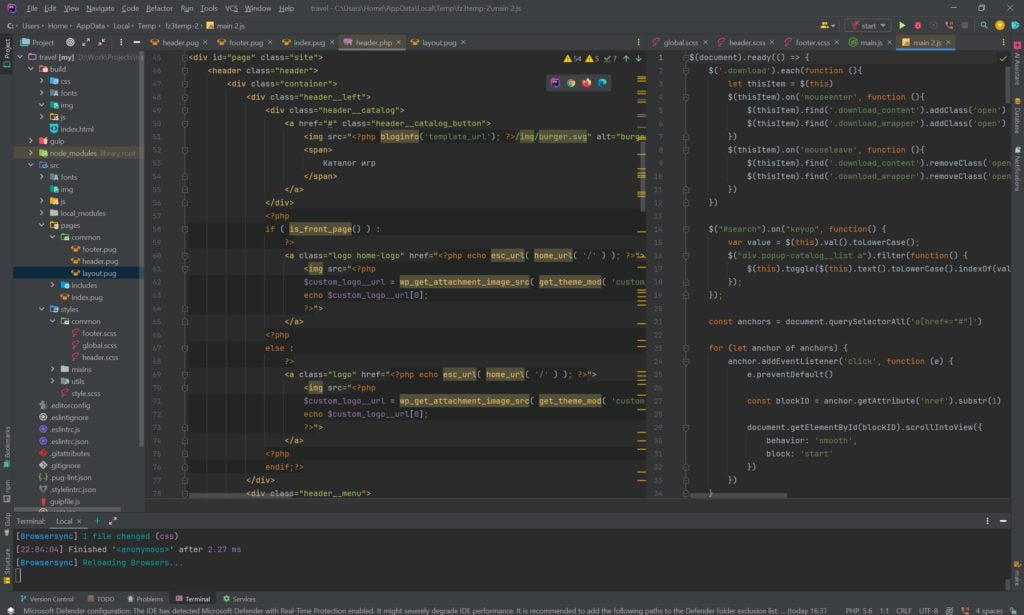Image resolution: width=1024 pixels, height=615 pixels.
Task: Toggle the Structure tool window
Action: point(6,562)
